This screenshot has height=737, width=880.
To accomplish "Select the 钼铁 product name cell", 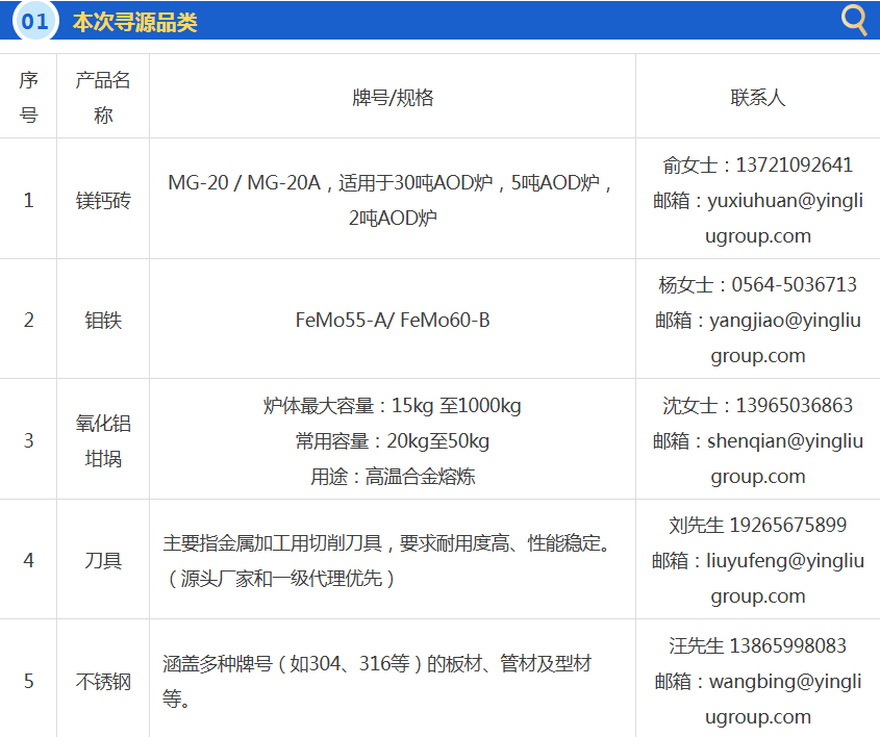I will [x=103, y=320].
